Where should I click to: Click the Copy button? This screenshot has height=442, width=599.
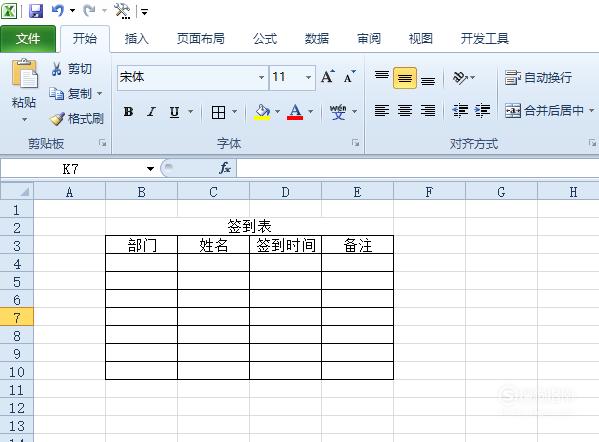(x=71, y=93)
